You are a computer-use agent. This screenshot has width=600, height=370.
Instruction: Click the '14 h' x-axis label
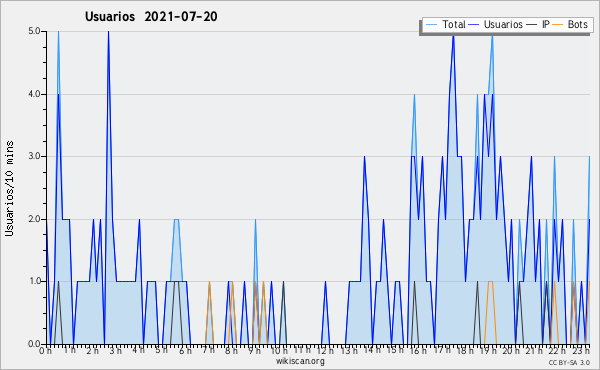click(x=372, y=351)
